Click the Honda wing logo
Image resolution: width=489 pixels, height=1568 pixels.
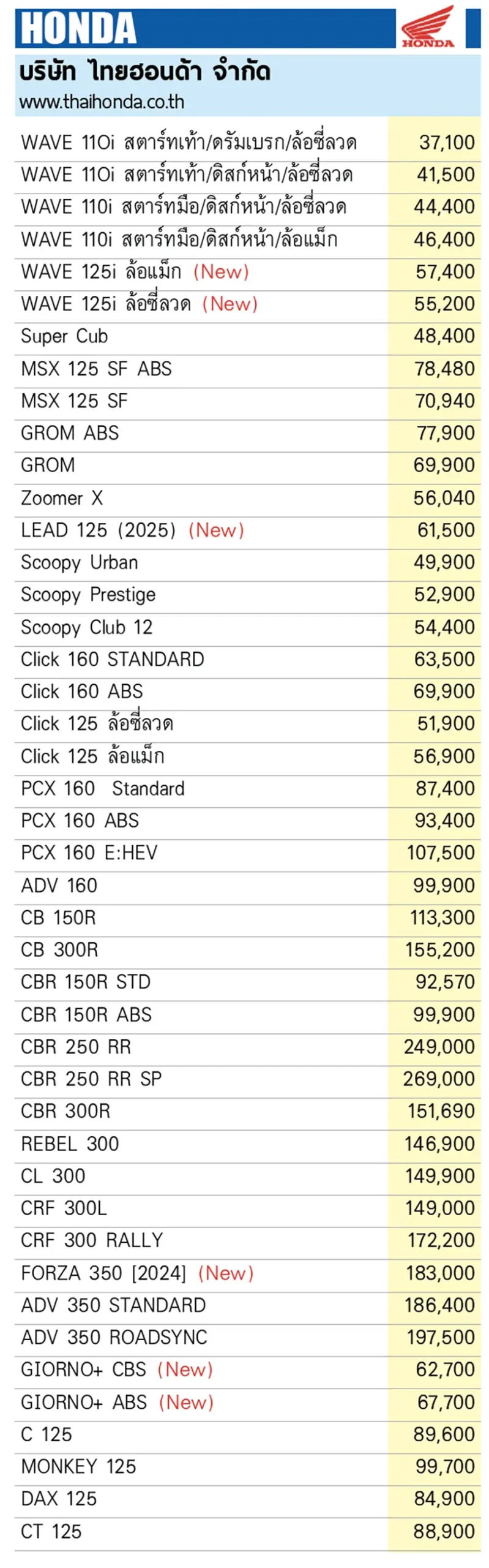[428, 26]
